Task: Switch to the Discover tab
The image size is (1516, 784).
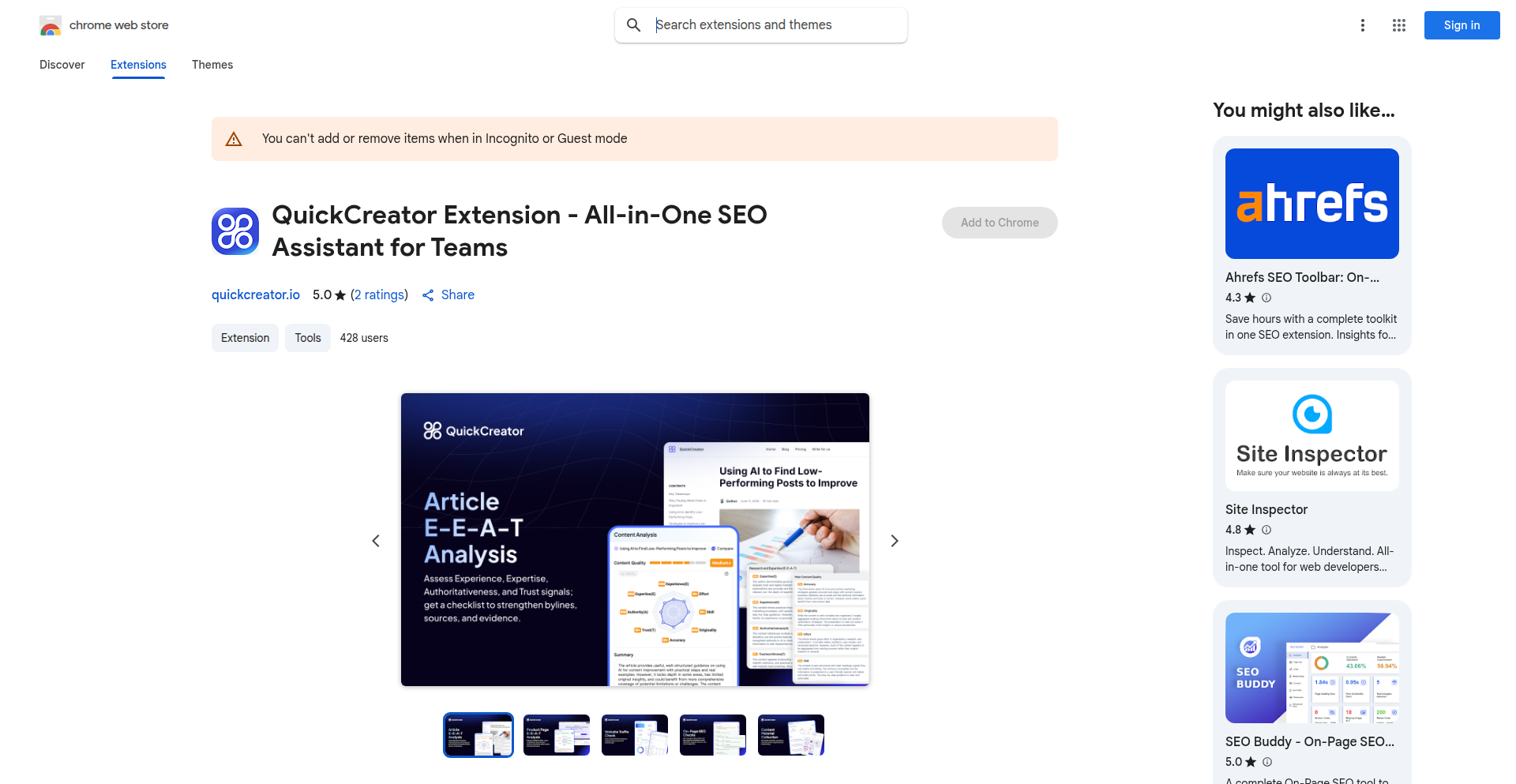Action: click(x=62, y=65)
